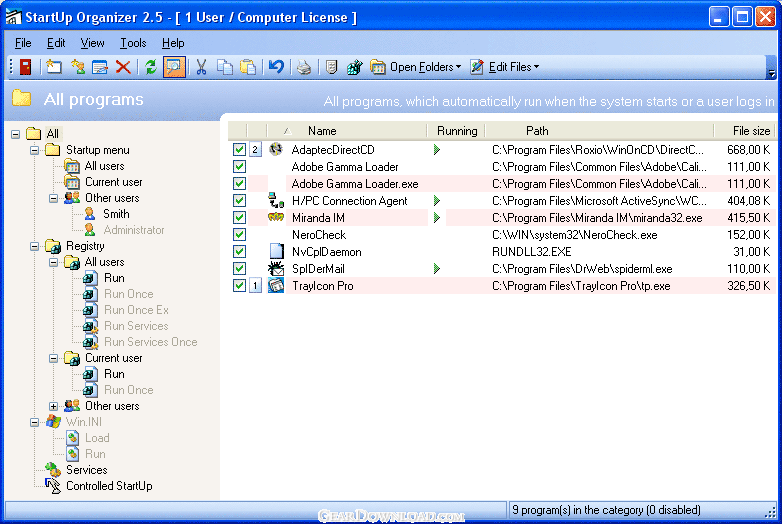
Task: Select Load under Win.INI
Action: click(x=97, y=438)
